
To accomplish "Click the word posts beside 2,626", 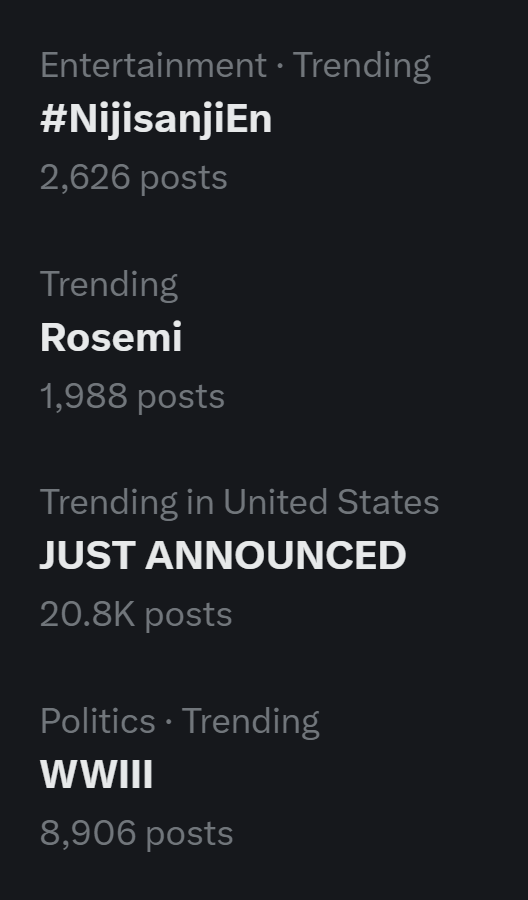I will click(184, 179).
